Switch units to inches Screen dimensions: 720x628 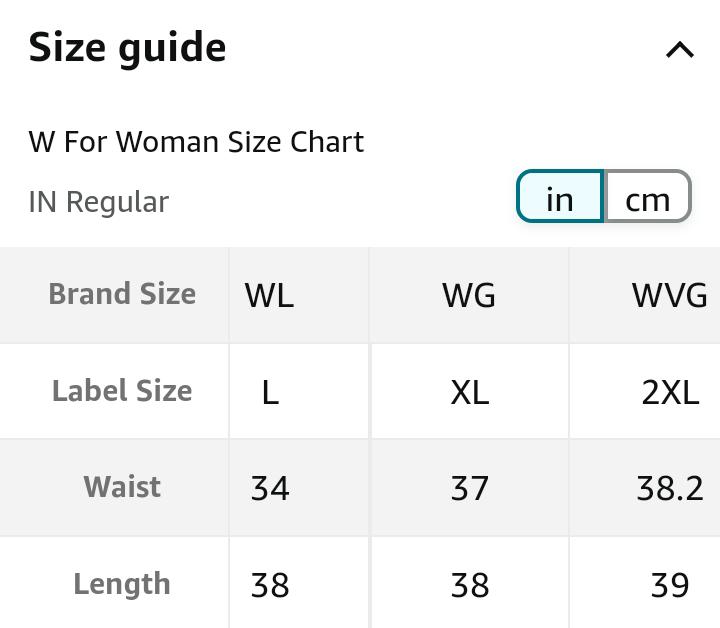560,197
